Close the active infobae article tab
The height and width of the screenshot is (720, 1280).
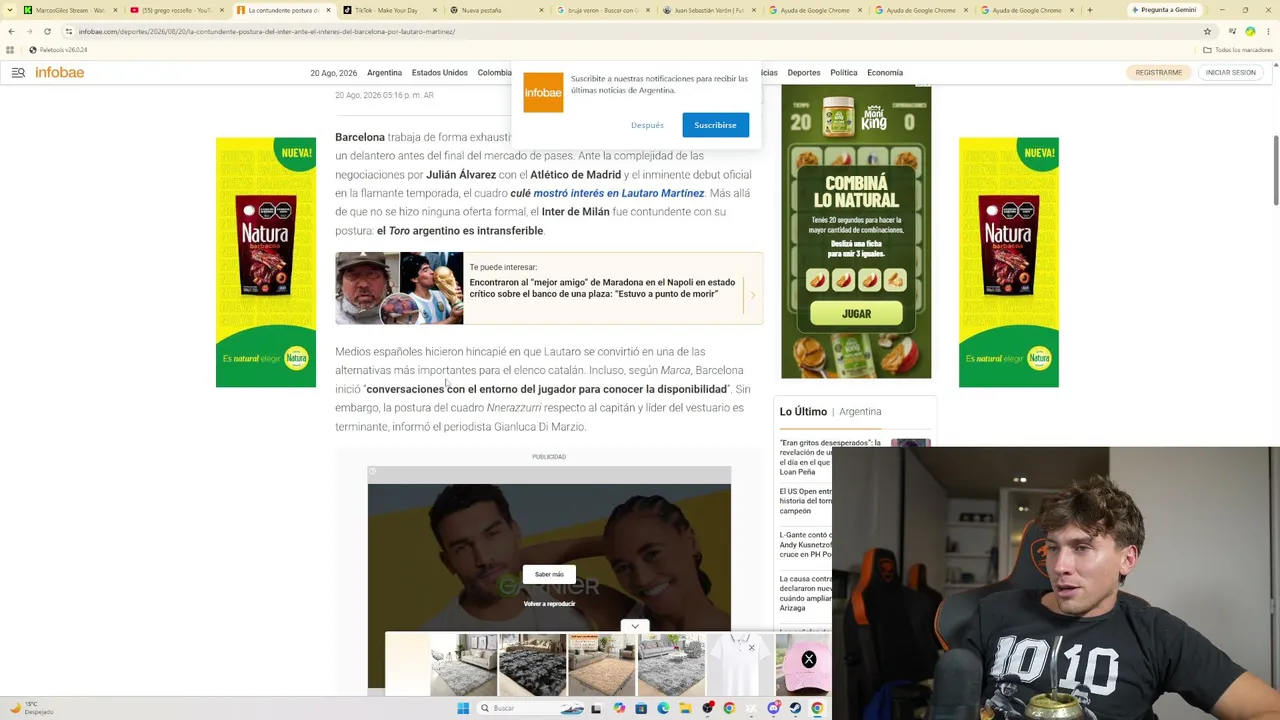[x=328, y=10]
